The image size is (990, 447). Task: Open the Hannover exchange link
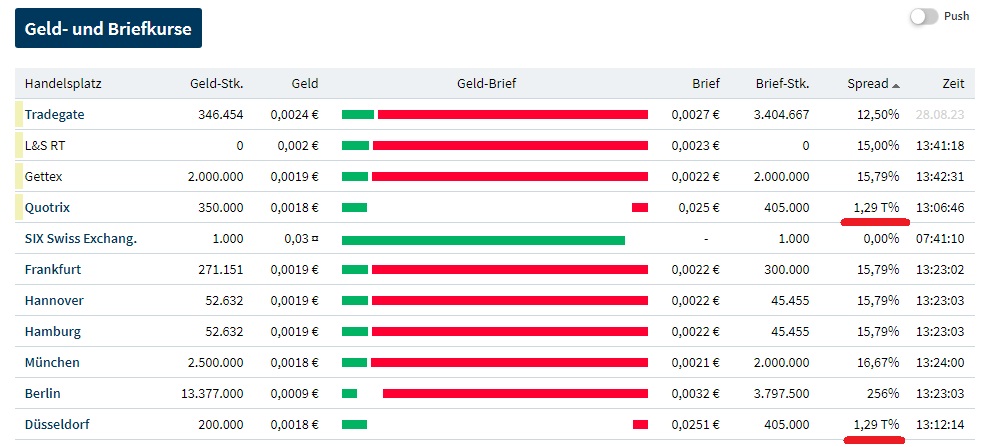click(x=54, y=300)
